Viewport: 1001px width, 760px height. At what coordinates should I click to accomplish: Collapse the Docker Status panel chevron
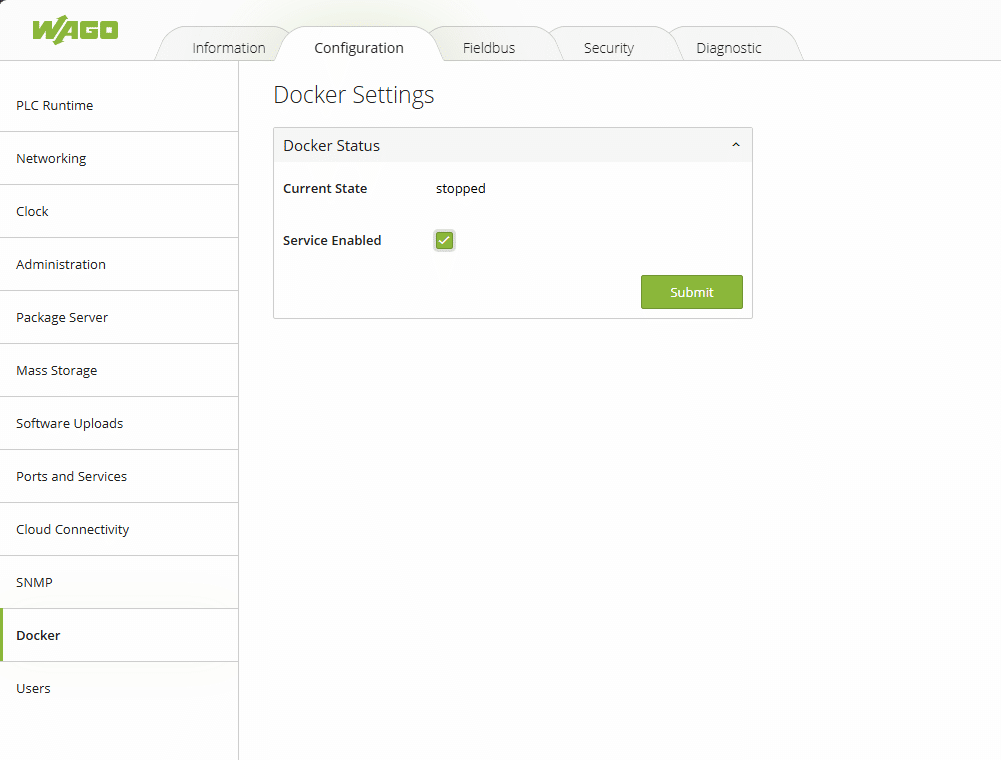(x=735, y=145)
